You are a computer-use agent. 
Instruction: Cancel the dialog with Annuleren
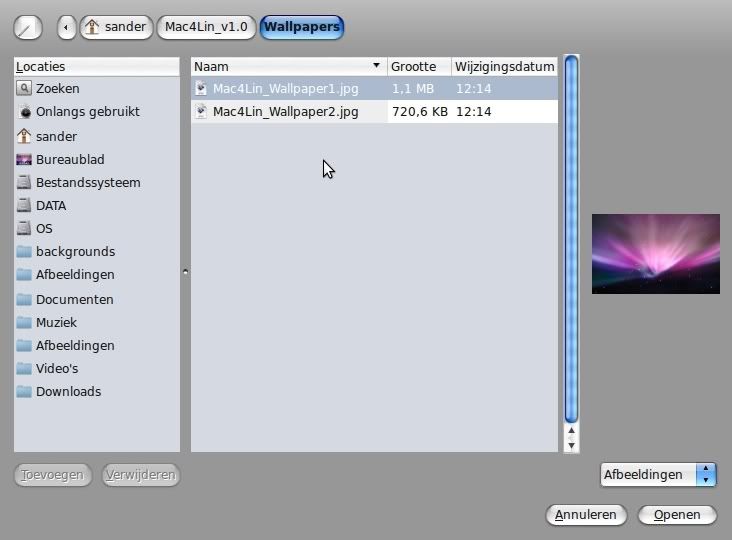(587, 515)
